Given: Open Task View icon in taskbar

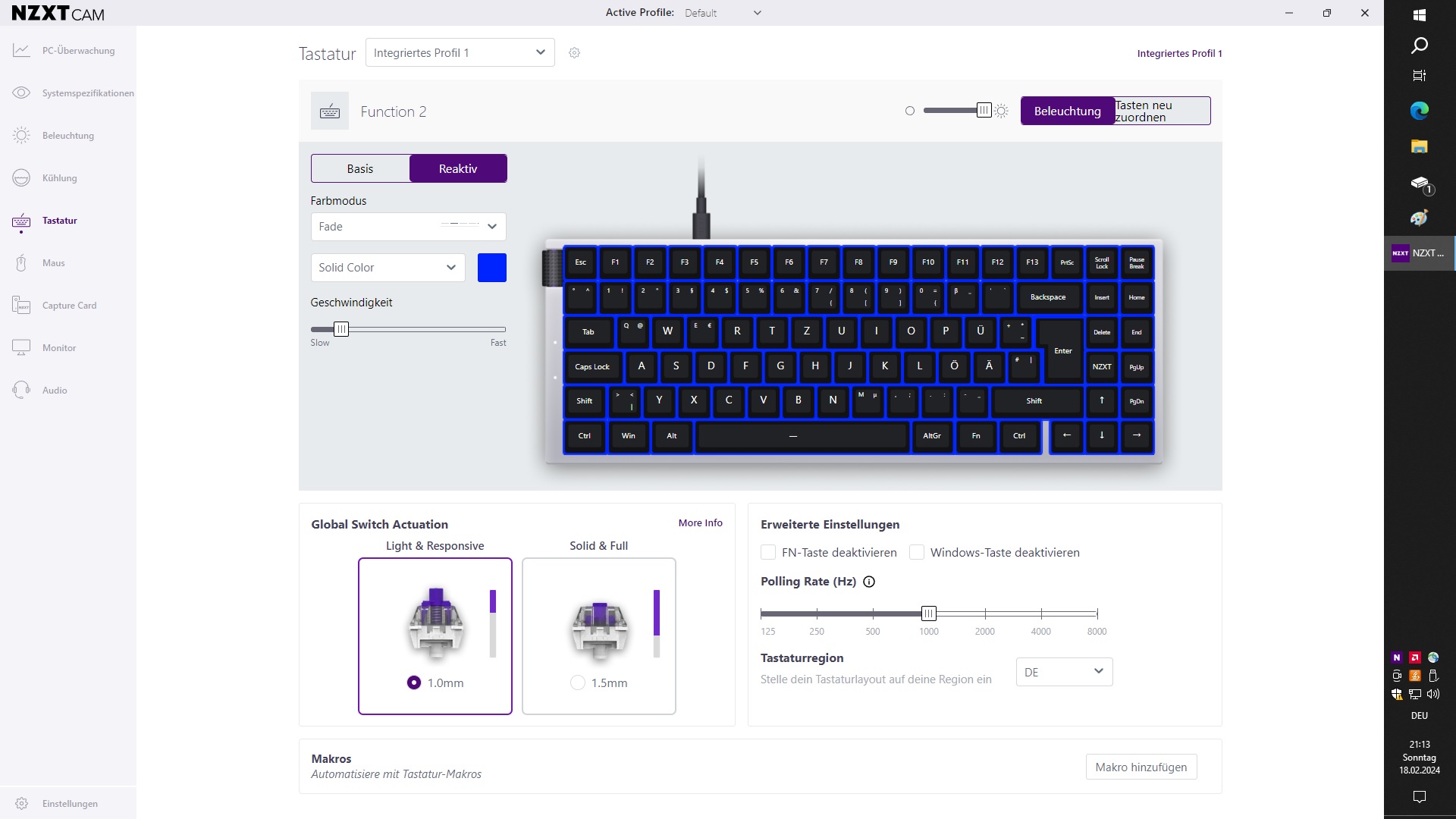Looking at the screenshot, I should 1420,75.
